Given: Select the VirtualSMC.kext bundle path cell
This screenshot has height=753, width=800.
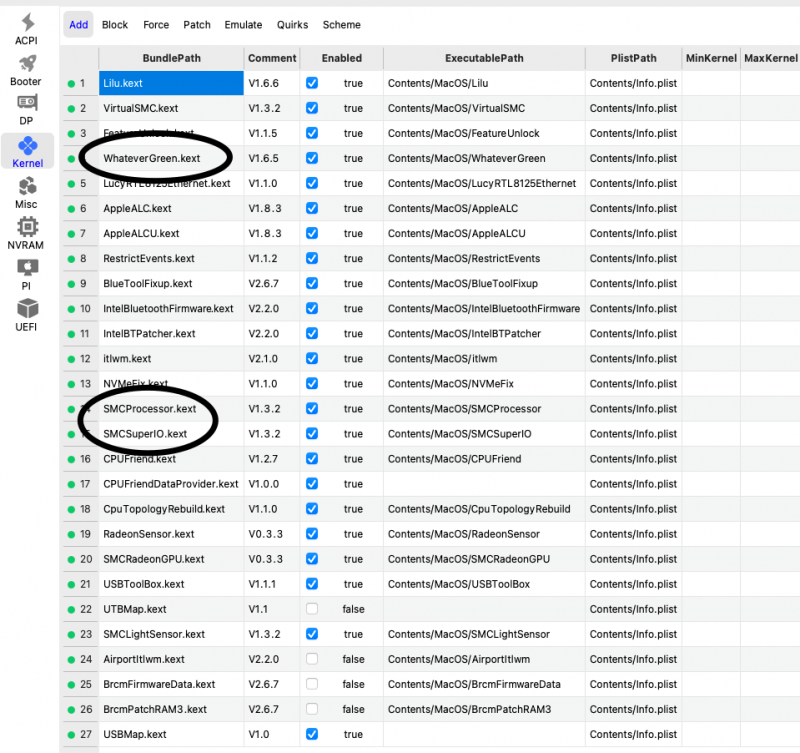Looking at the screenshot, I should [x=171, y=108].
